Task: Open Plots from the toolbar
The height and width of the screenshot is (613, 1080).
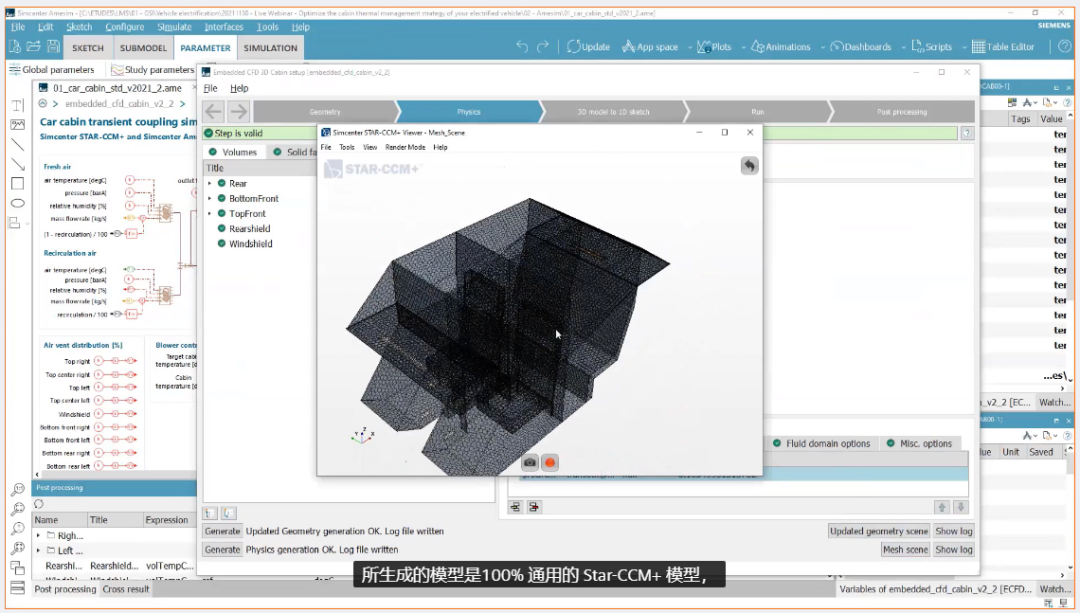Action: click(714, 47)
